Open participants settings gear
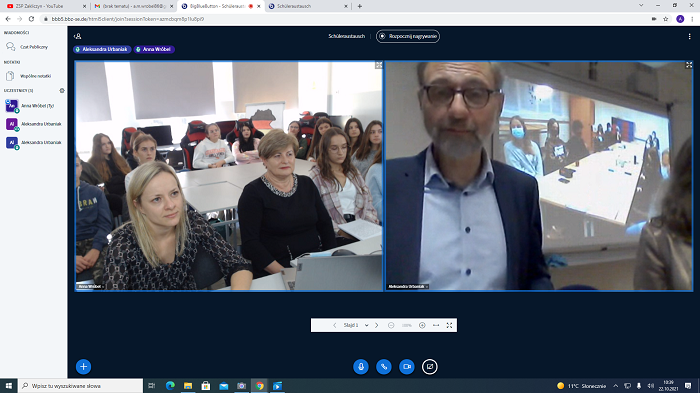 tap(62, 90)
